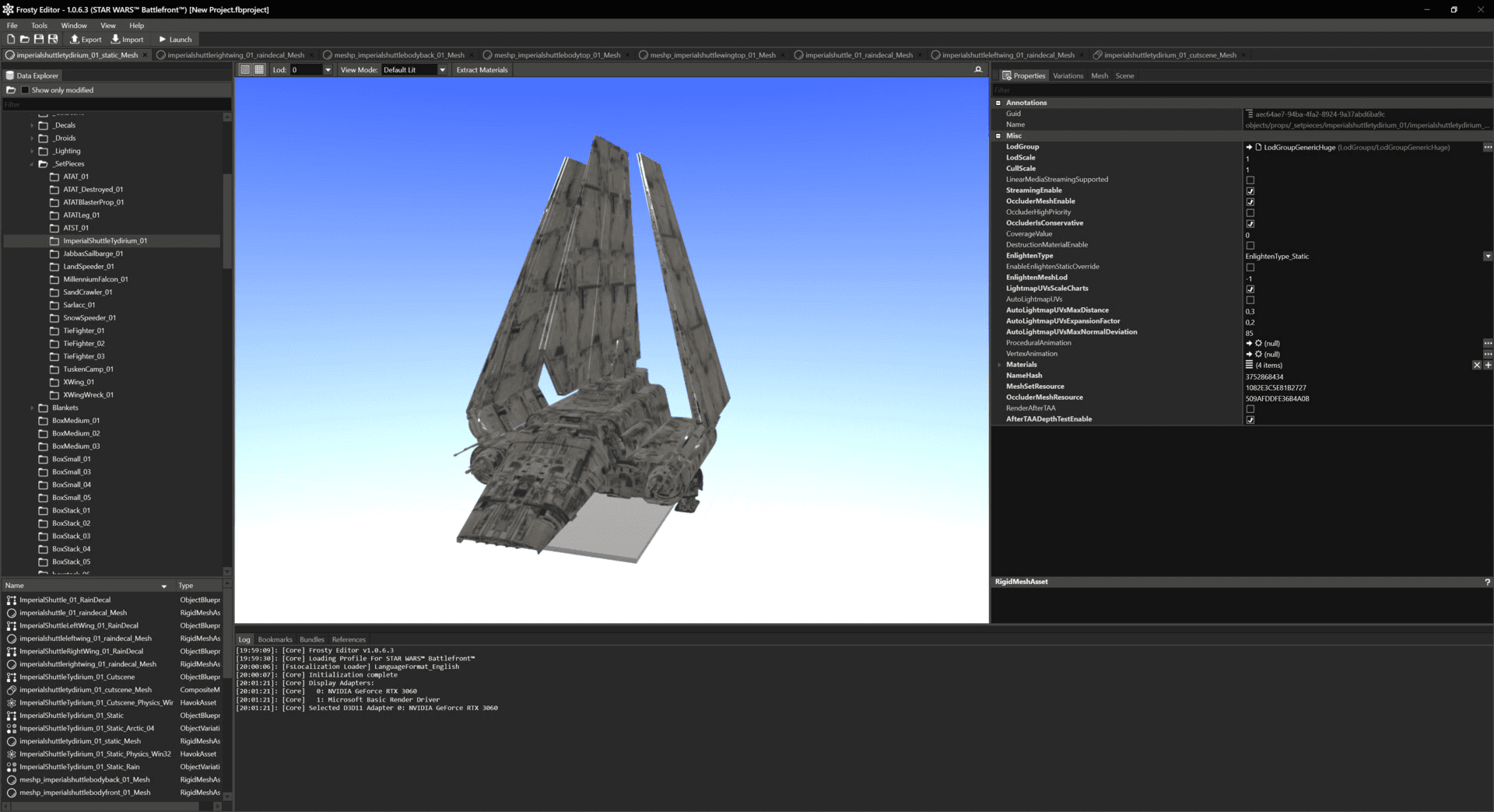Screen dimensions: 1494x812
Task: Click the Save Project disk icon
Action: click(39, 39)
